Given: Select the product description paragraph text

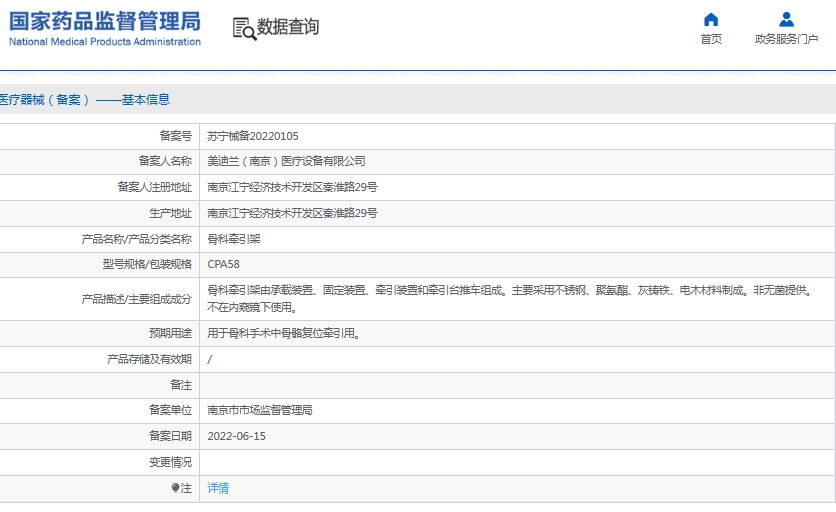Looking at the screenshot, I should [x=510, y=299].
